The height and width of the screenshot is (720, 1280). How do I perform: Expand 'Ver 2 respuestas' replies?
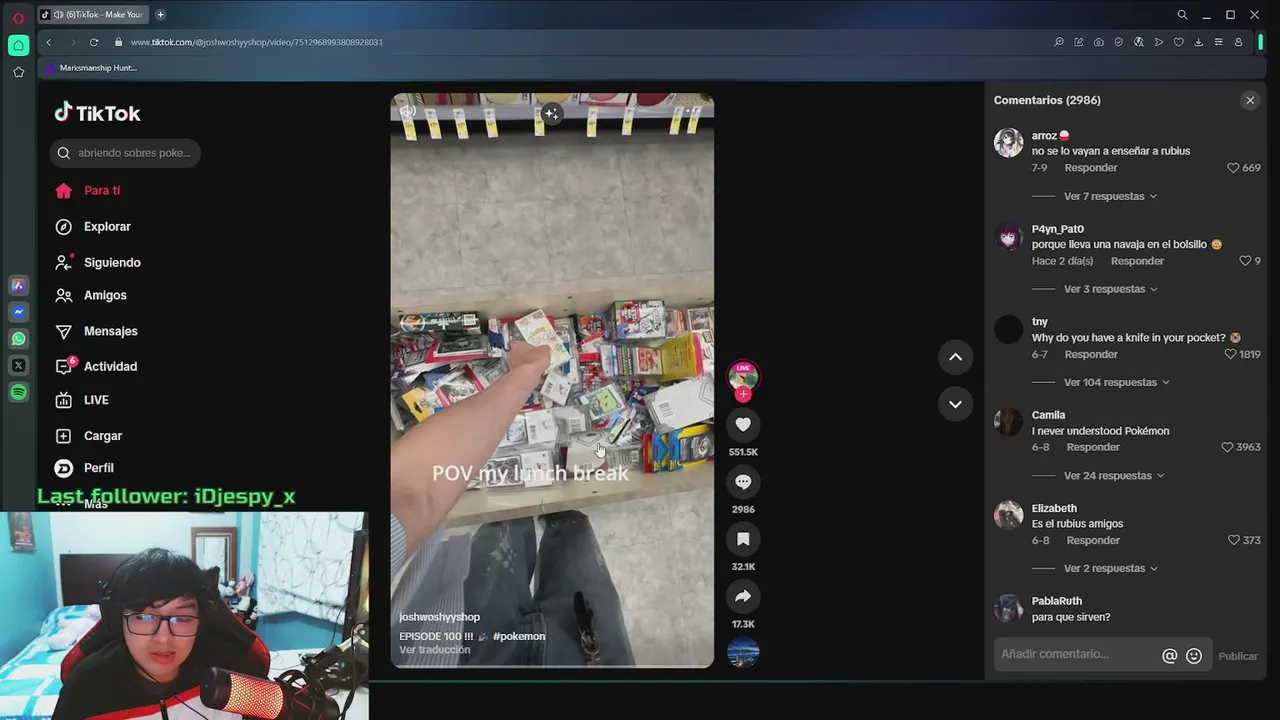pos(1110,568)
